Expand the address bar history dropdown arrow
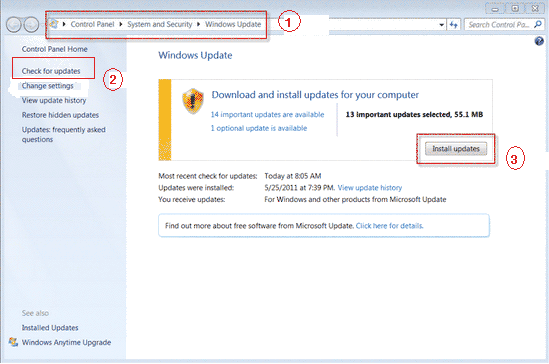 (442, 25)
